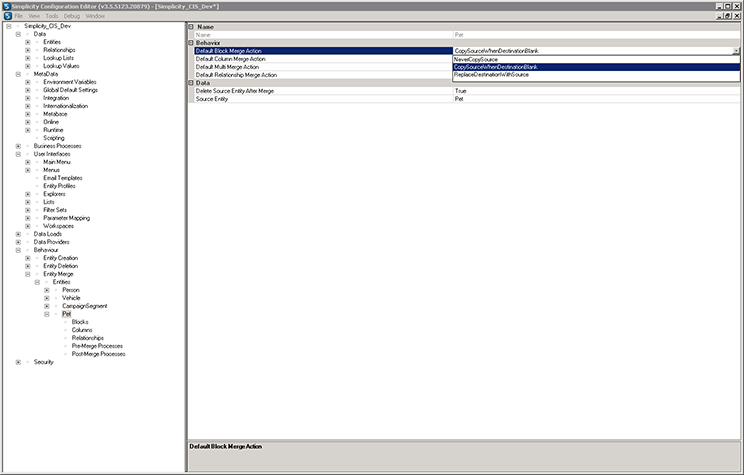Open the Window menu
Viewport: 744px width, 475px height.
95,16
